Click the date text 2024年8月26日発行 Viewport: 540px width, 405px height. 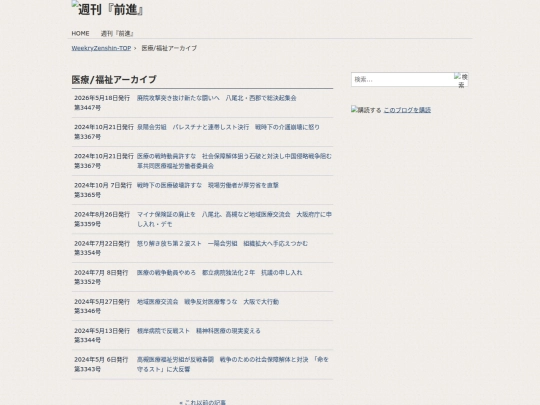pyautogui.click(x=102, y=215)
